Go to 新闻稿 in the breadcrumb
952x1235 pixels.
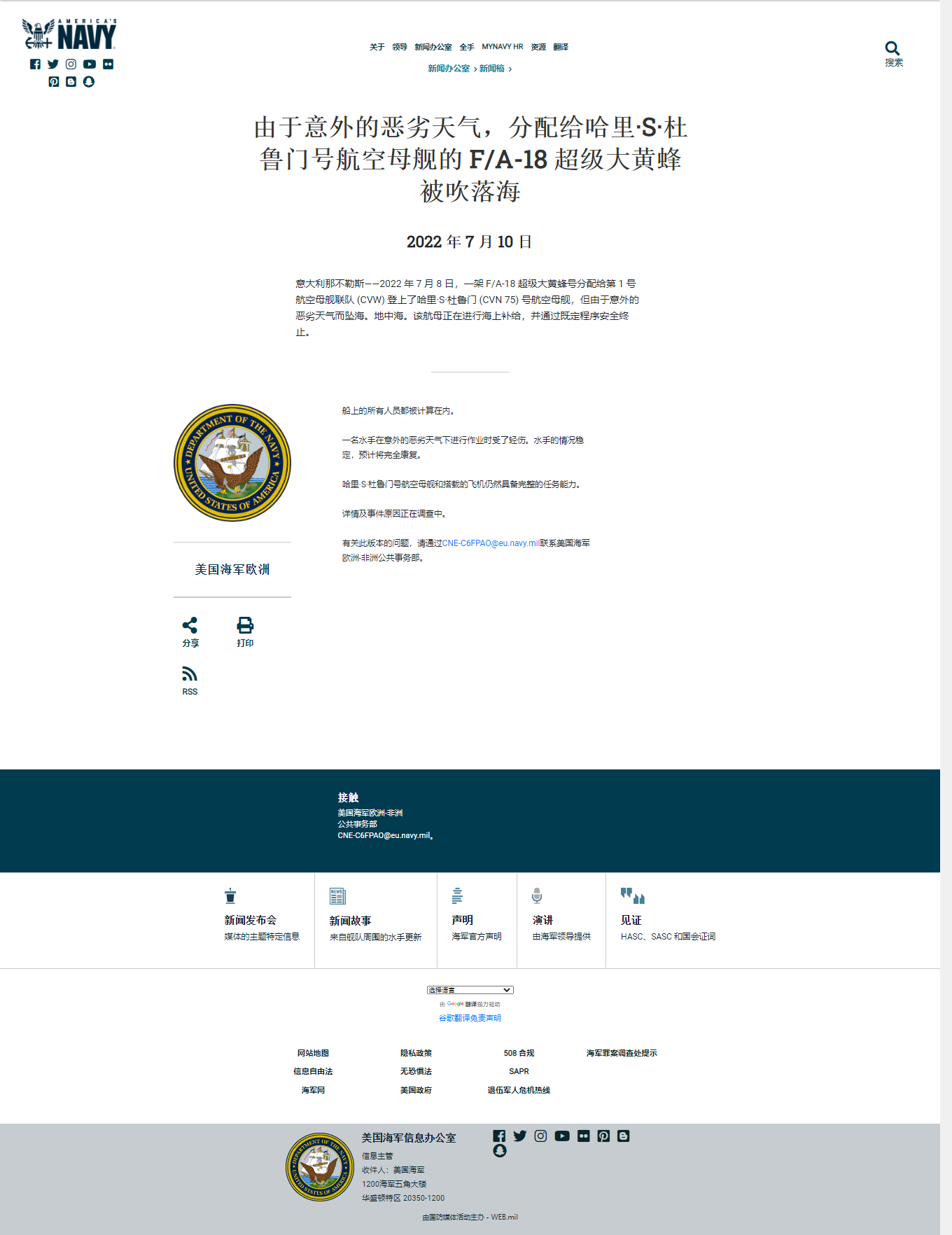point(492,69)
